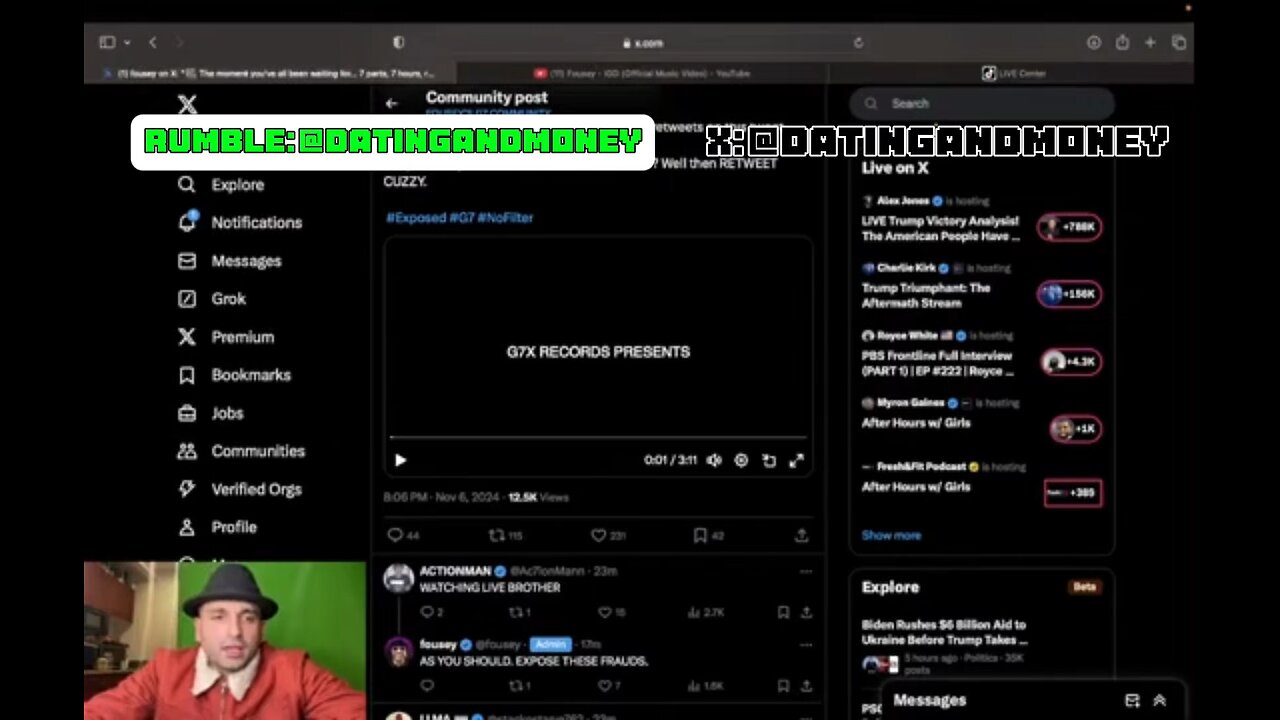Open video player settings gear
This screenshot has width=1280, height=720.
[741, 460]
